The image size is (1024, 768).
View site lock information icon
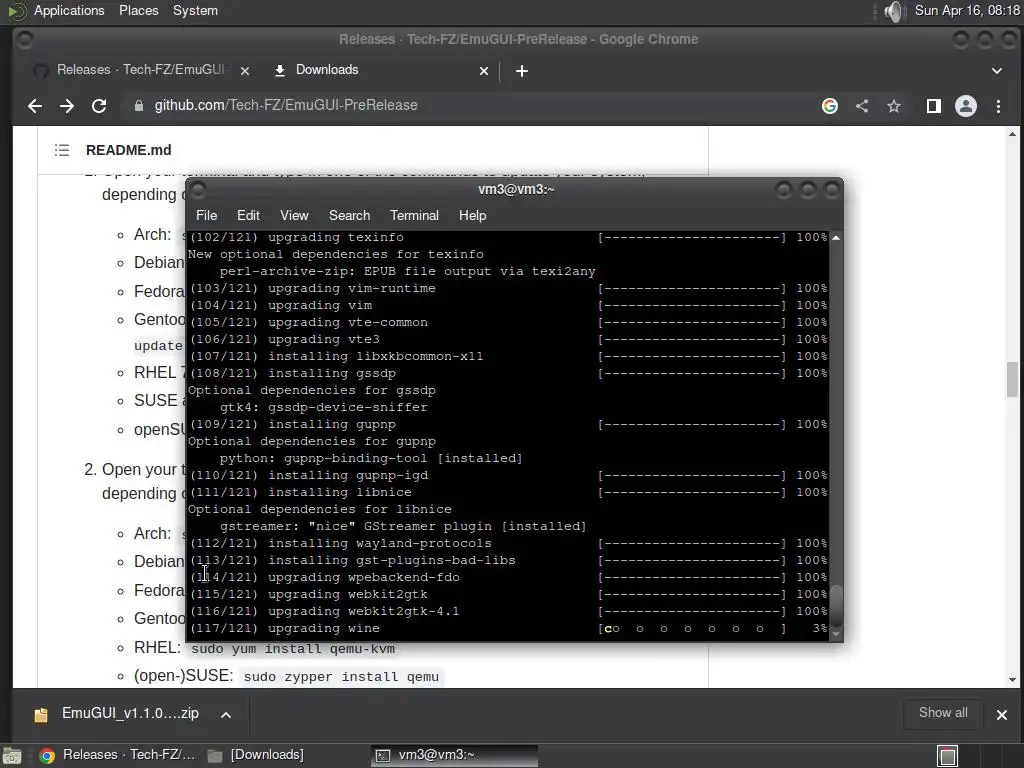[x=138, y=106]
